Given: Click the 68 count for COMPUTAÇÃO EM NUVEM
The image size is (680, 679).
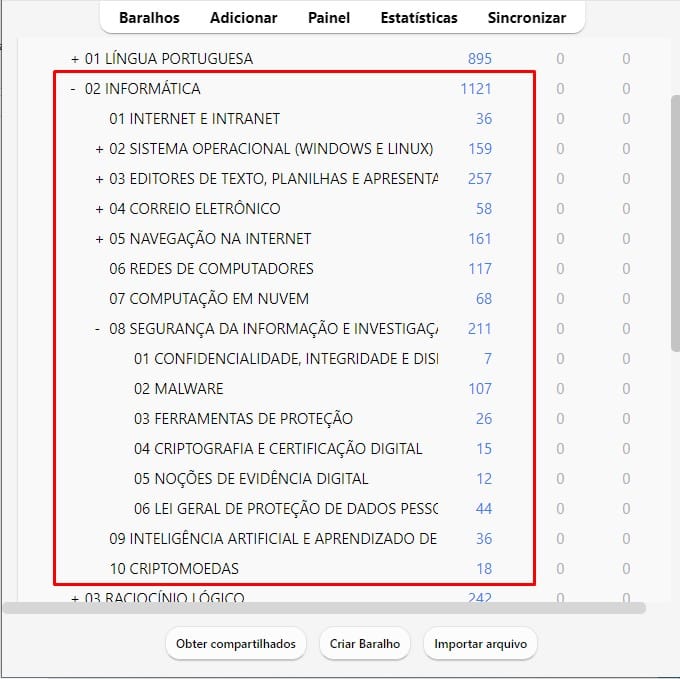Looking at the screenshot, I should click(484, 298).
